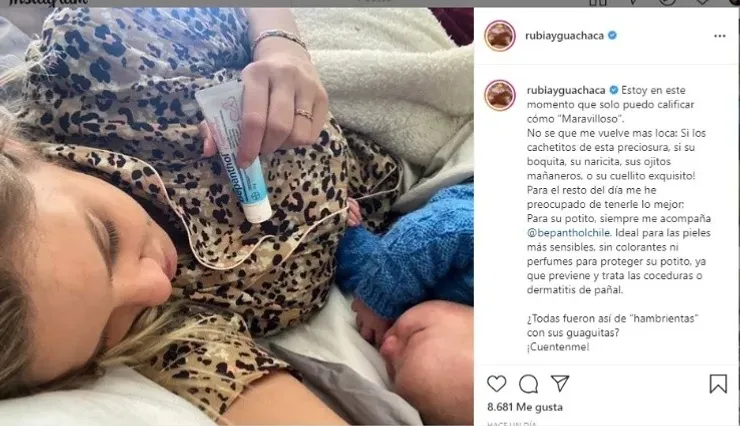Open the rubiayguachaca username in post header
This screenshot has width=740, height=426.
point(564,36)
